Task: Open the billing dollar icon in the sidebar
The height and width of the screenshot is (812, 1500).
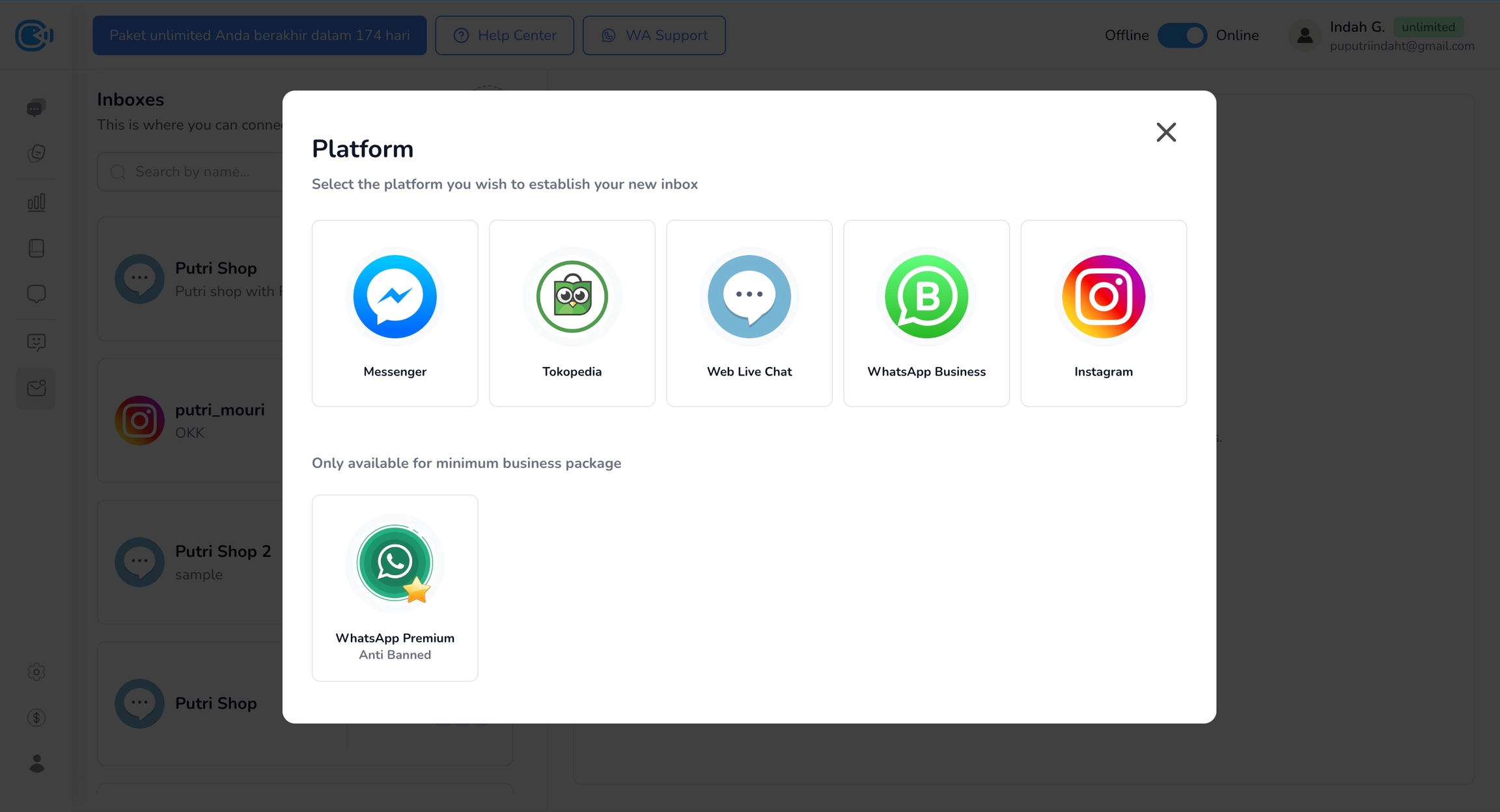Action: click(x=36, y=718)
